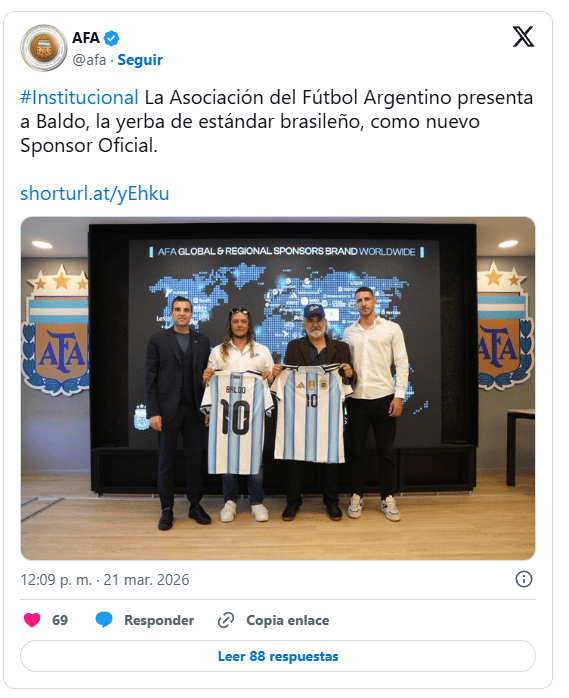Screen dimensions: 569x698
Task: Click the tweet timestamp 12:09 p. m.
Action: pyautogui.click(x=56, y=580)
